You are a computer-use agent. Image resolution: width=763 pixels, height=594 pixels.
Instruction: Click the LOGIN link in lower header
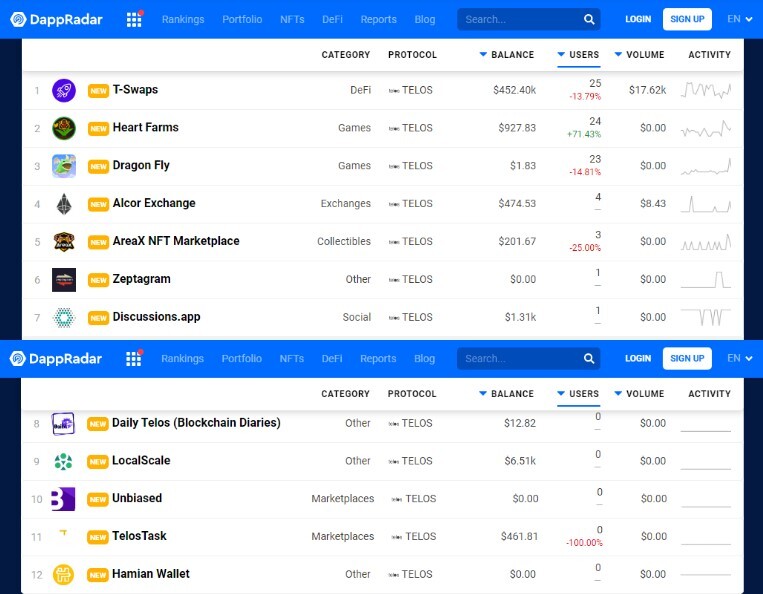[x=638, y=359]
